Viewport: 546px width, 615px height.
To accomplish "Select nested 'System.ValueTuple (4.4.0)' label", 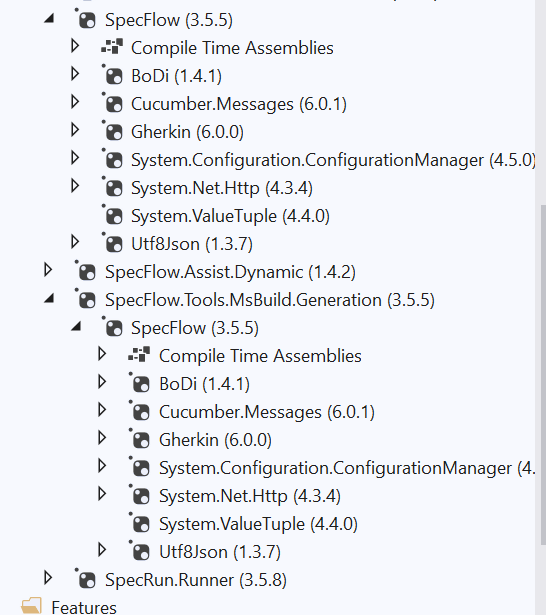I will [258, 524].
